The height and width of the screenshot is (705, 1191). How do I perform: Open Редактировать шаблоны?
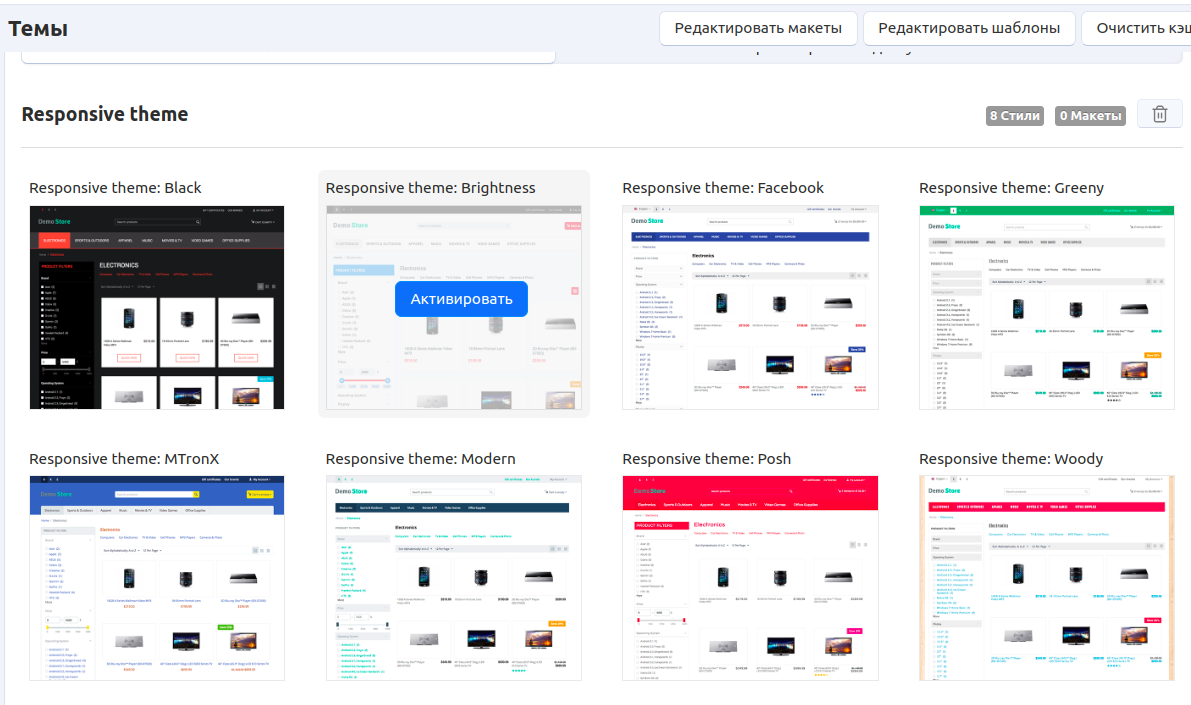[968, 28]
